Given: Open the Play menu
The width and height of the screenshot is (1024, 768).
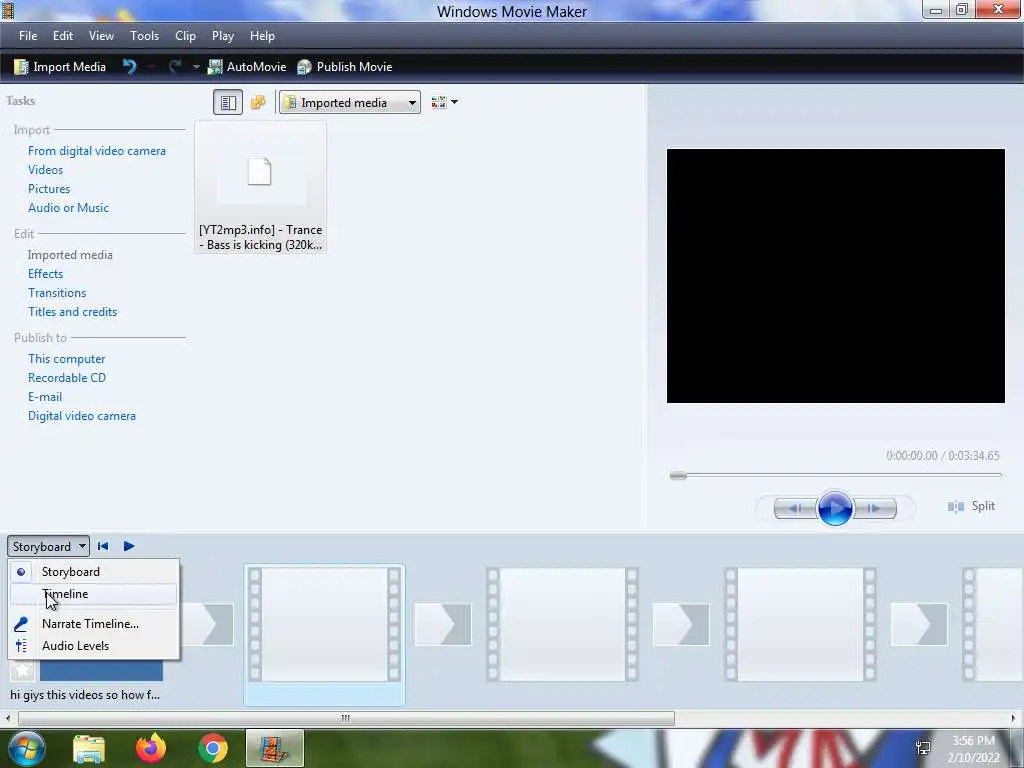Looking at the screenshot, I should point(223,36).
